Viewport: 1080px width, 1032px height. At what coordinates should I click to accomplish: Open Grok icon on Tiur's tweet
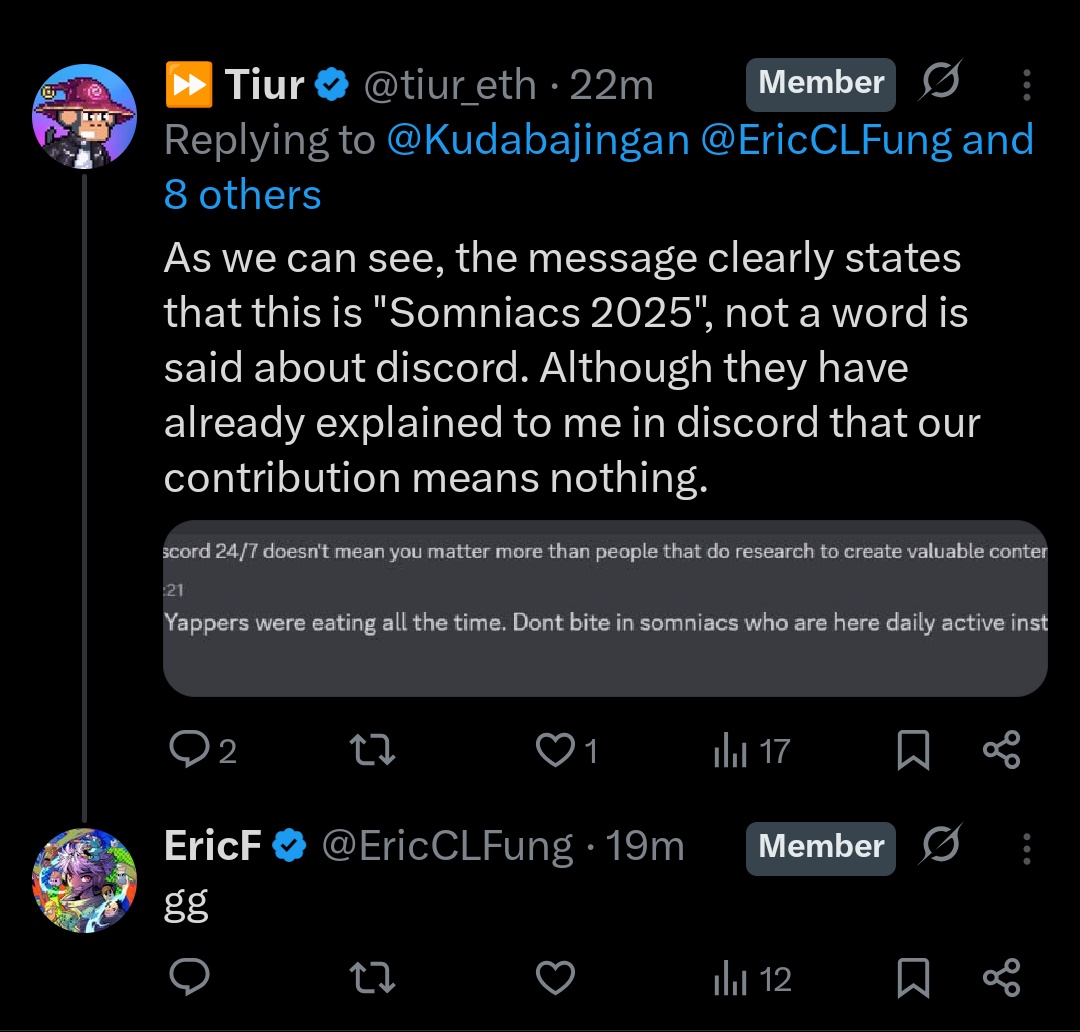tap(938, 84)
